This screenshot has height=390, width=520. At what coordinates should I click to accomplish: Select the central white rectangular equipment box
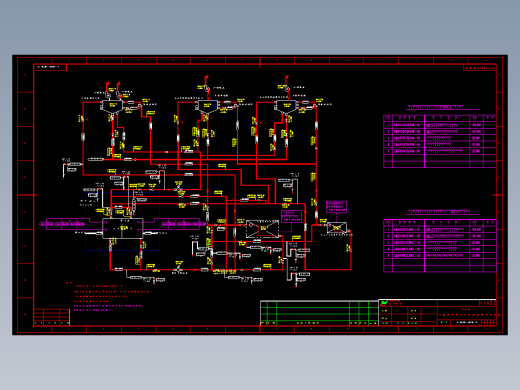123,228
